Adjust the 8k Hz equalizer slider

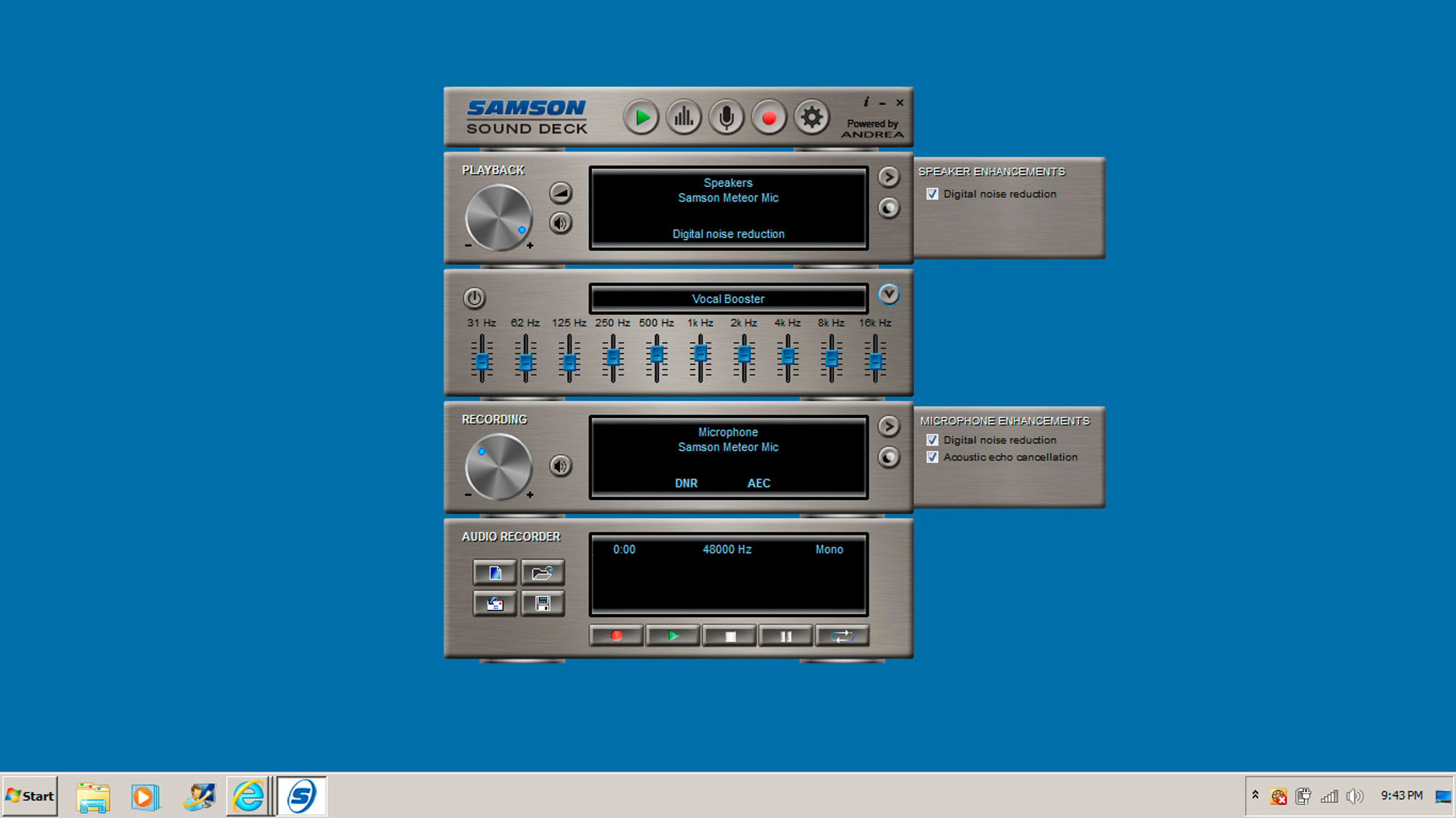tap(831, 358)
